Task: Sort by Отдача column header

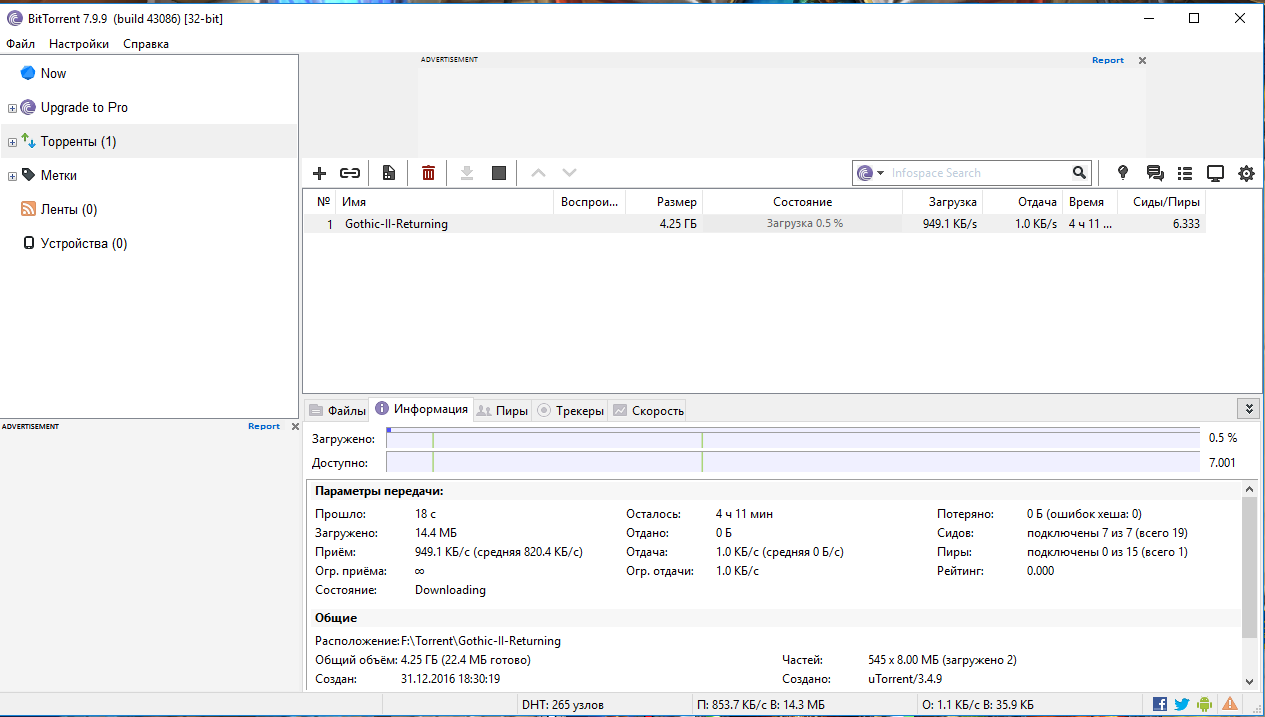Action: point(1022,202)
